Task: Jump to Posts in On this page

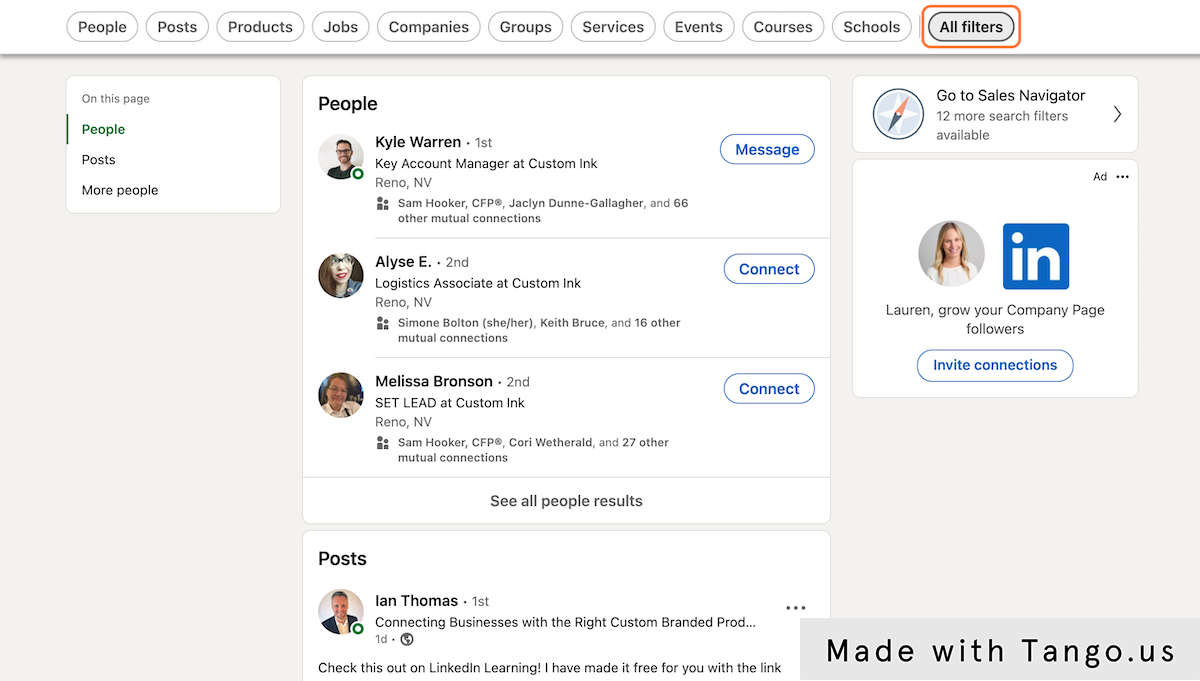Action: [98, 159]
